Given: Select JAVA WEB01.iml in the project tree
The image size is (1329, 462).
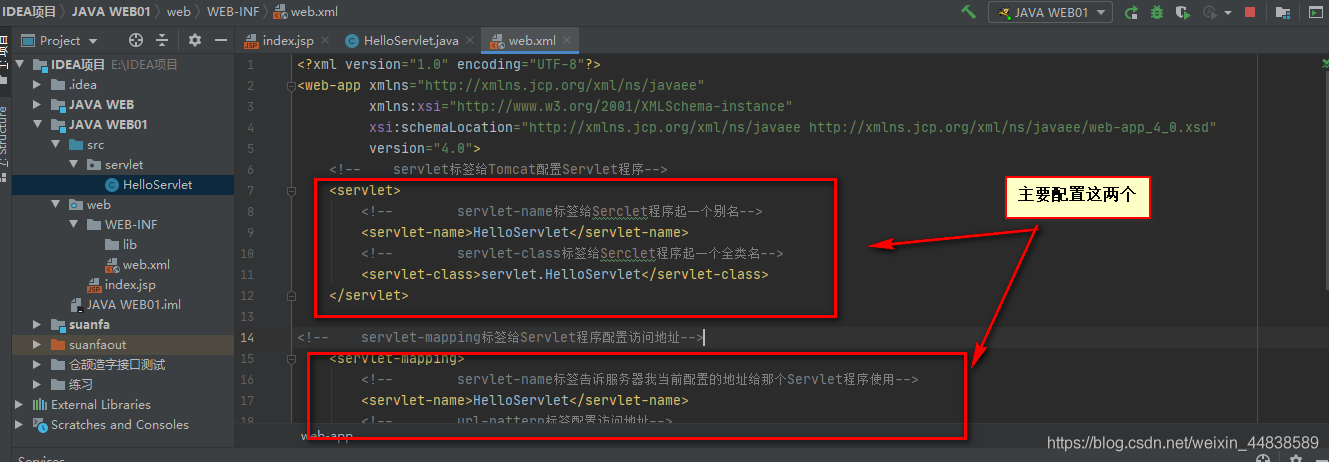Looking at the screenshot, I should 133,305.
